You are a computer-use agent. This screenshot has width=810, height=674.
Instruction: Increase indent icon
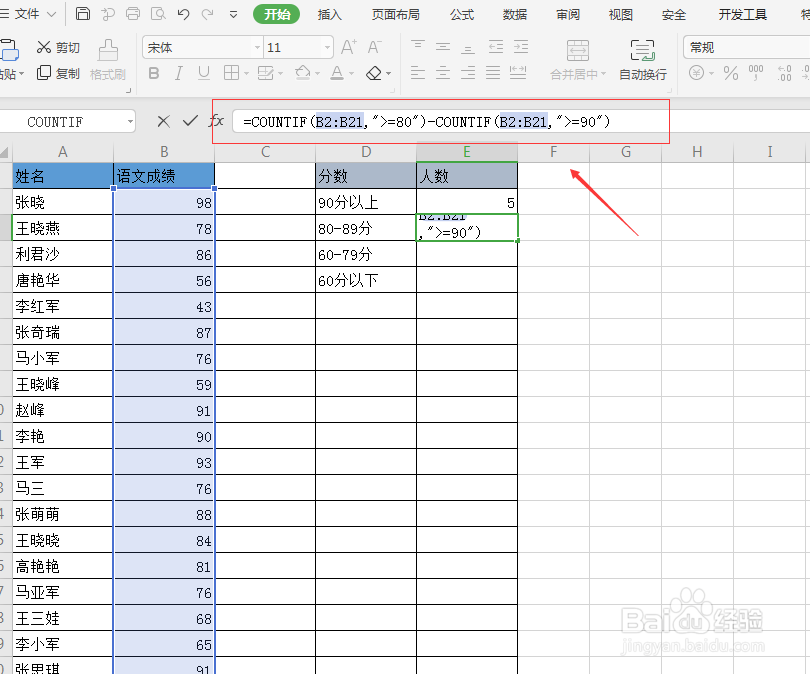tap(521, 47)
